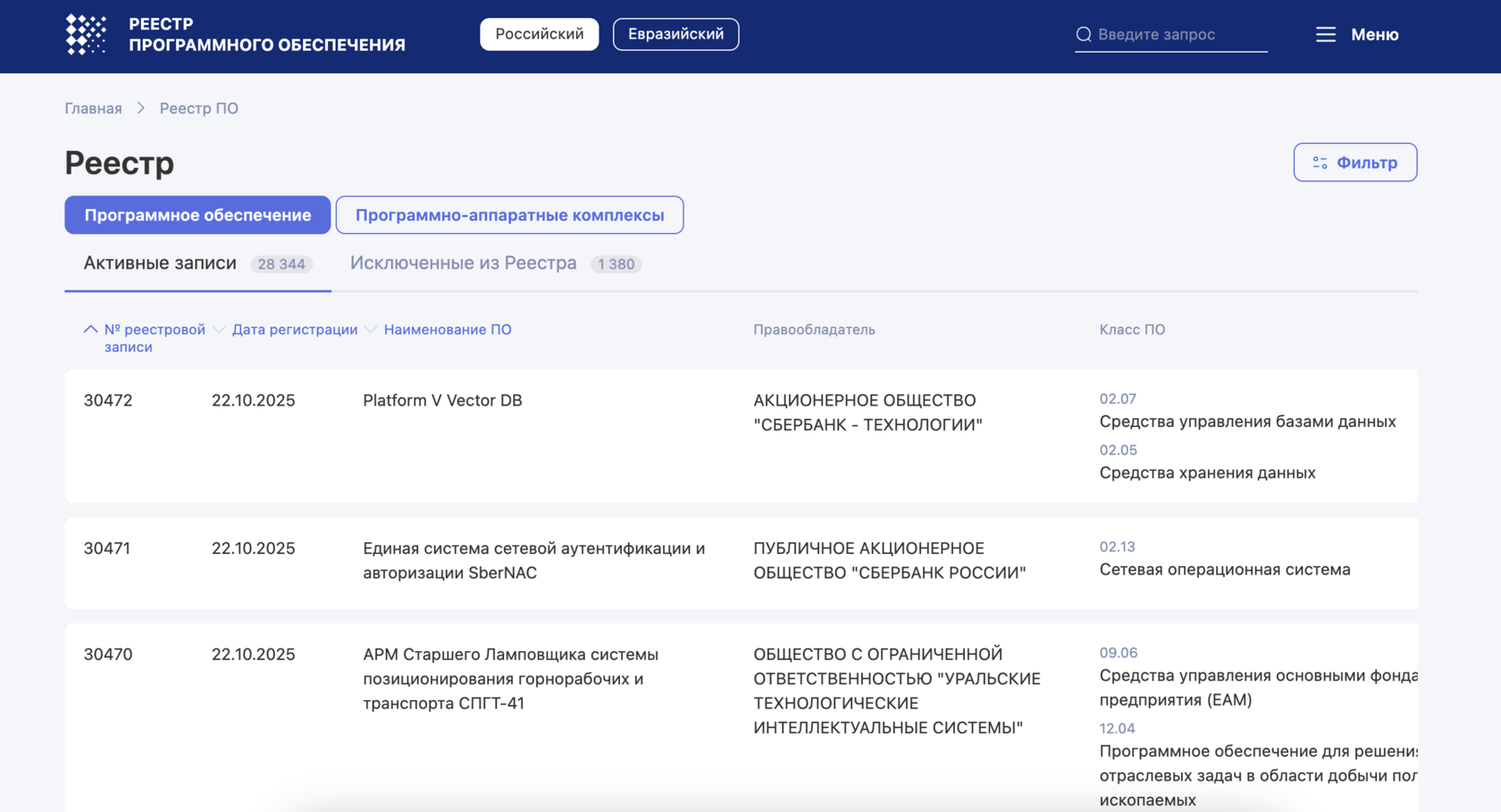Viewport: 1501px width, 812px height.
Task: Focus the Введите запрос search field
Action: 1179,35
